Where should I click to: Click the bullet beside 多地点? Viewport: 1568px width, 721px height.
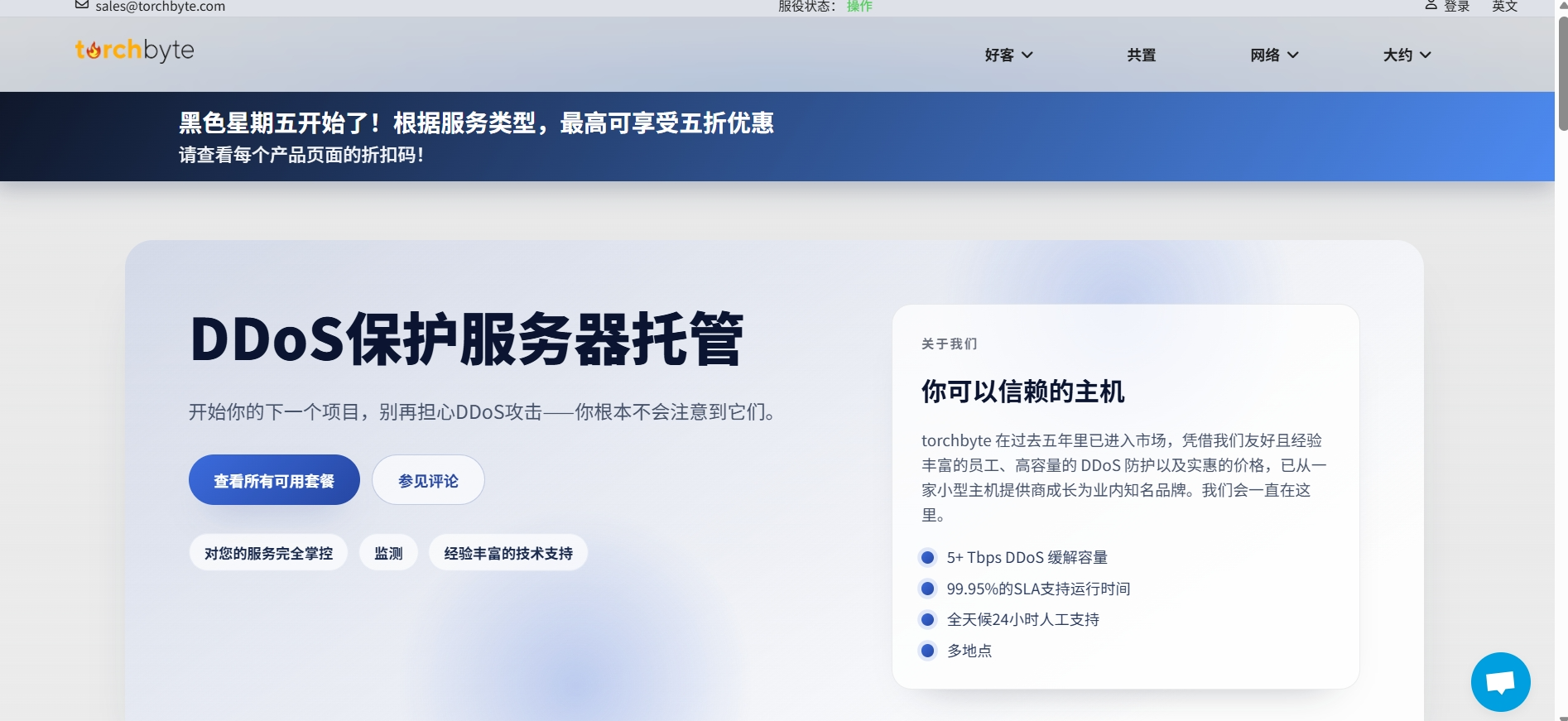click(x=927, y=651)
